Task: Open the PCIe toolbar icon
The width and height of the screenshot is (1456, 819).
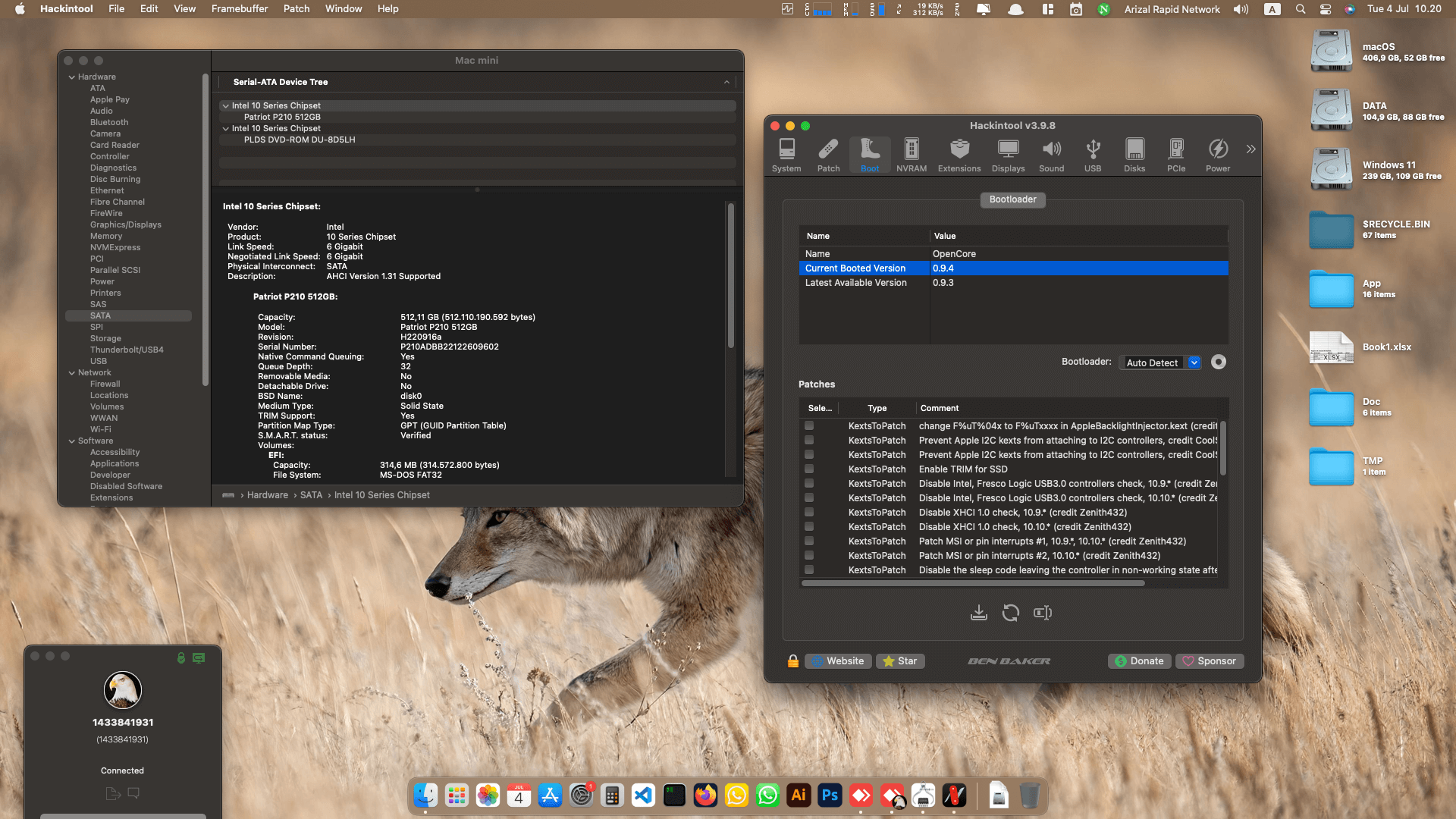Action: [1176, 155]
